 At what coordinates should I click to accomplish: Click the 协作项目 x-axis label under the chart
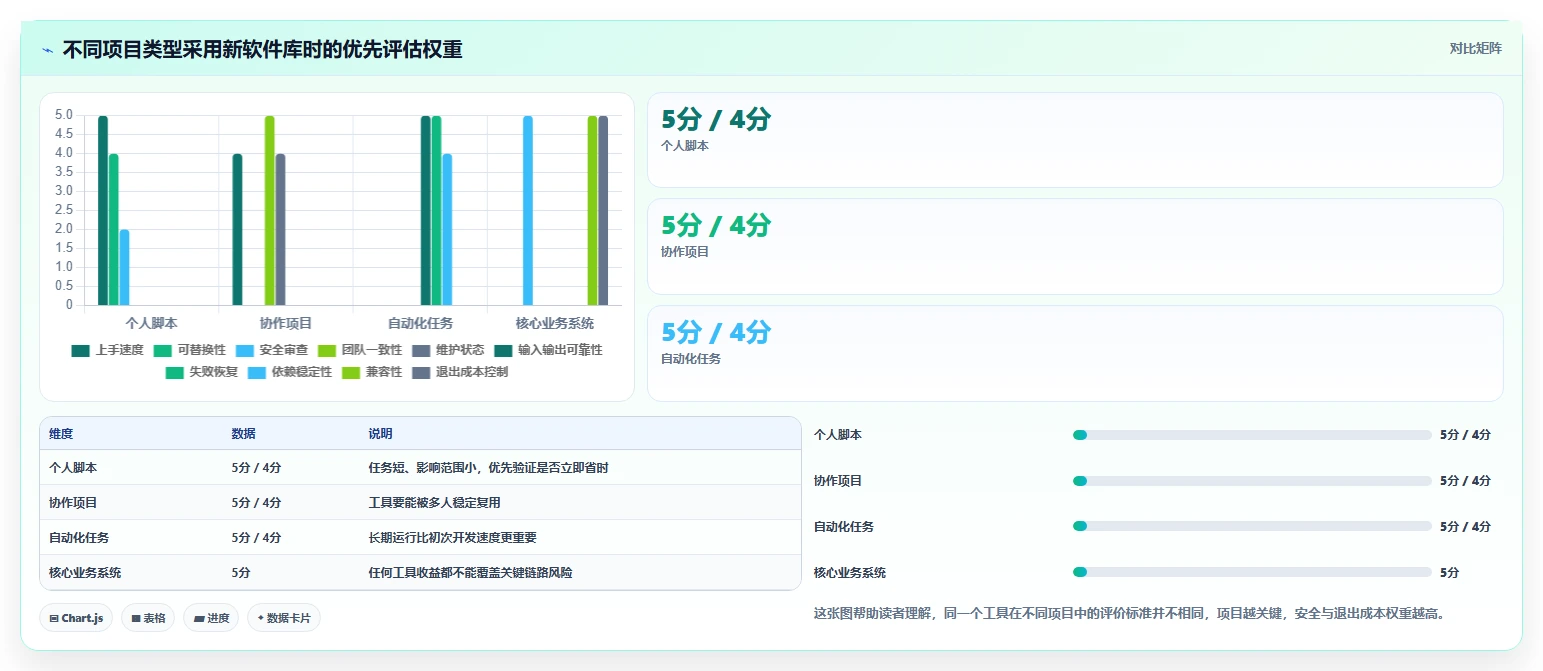[286, 323]
